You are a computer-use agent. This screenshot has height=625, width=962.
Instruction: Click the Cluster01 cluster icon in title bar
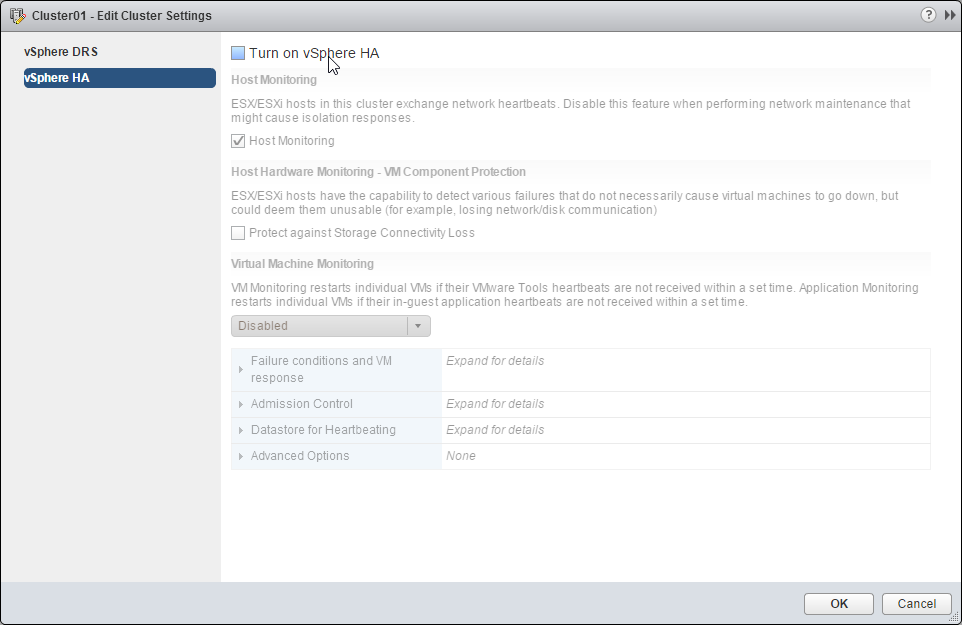16,16
